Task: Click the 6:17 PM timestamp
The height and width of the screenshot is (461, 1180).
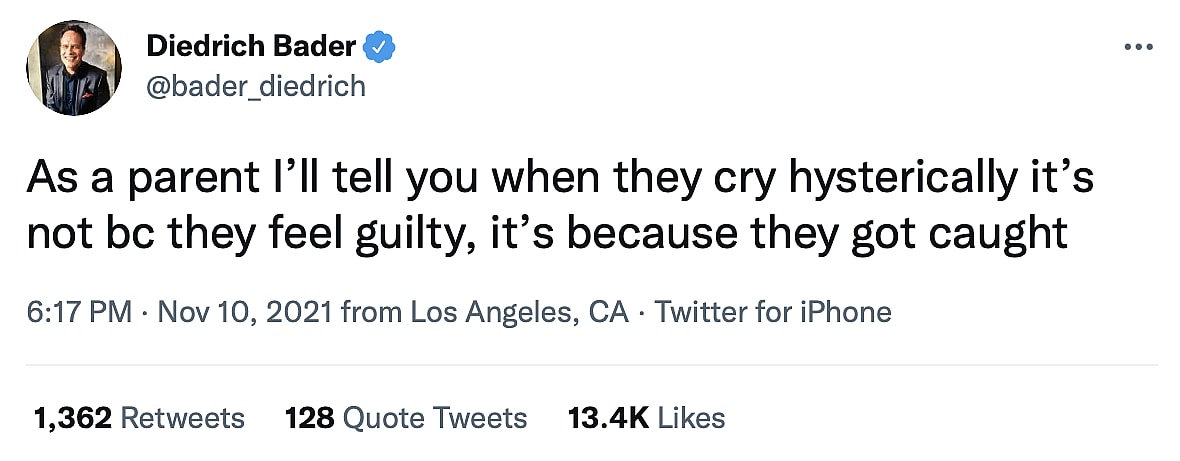Action: point(79,313)
